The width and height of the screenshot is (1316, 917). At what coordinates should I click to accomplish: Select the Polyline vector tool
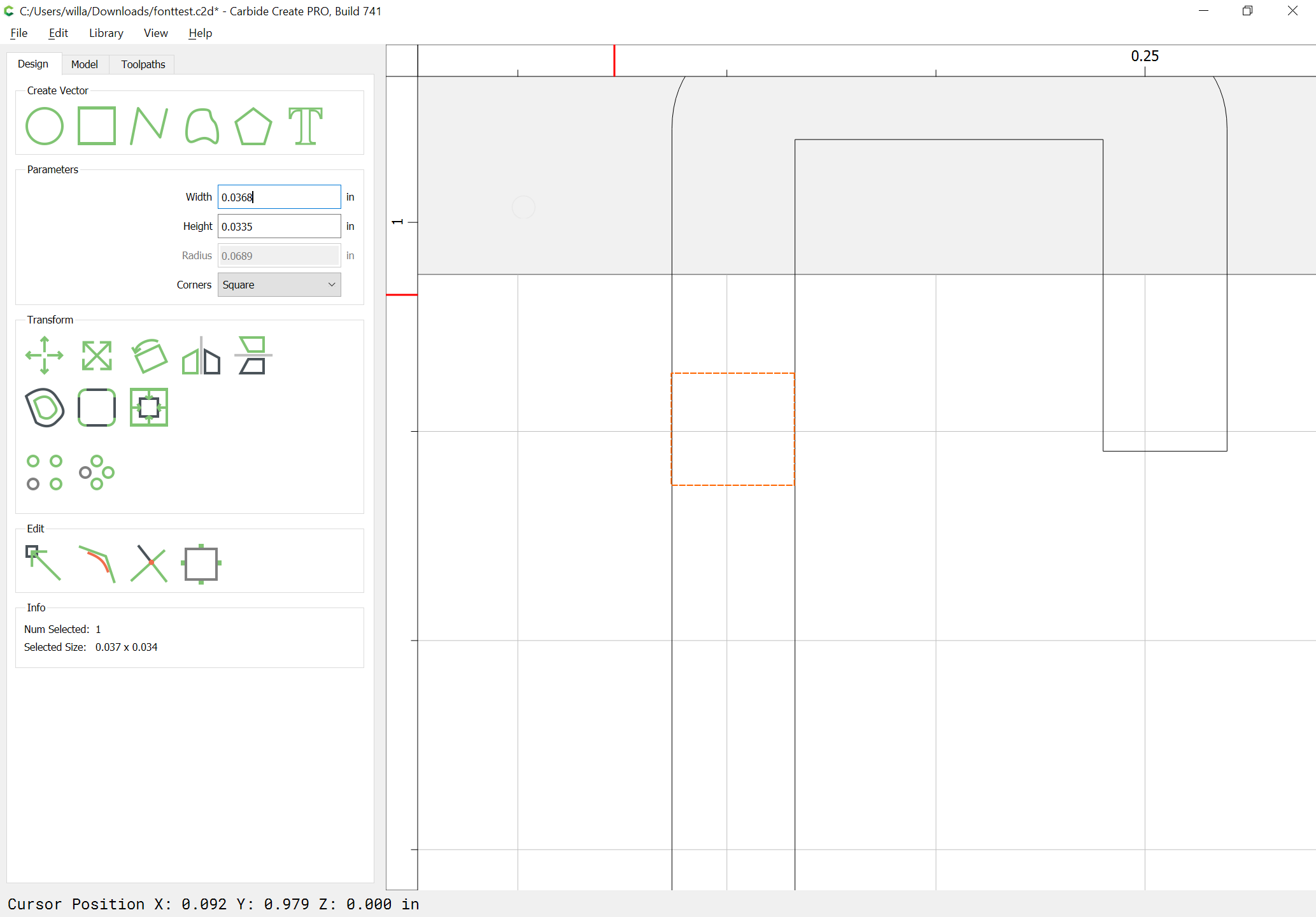149,126
